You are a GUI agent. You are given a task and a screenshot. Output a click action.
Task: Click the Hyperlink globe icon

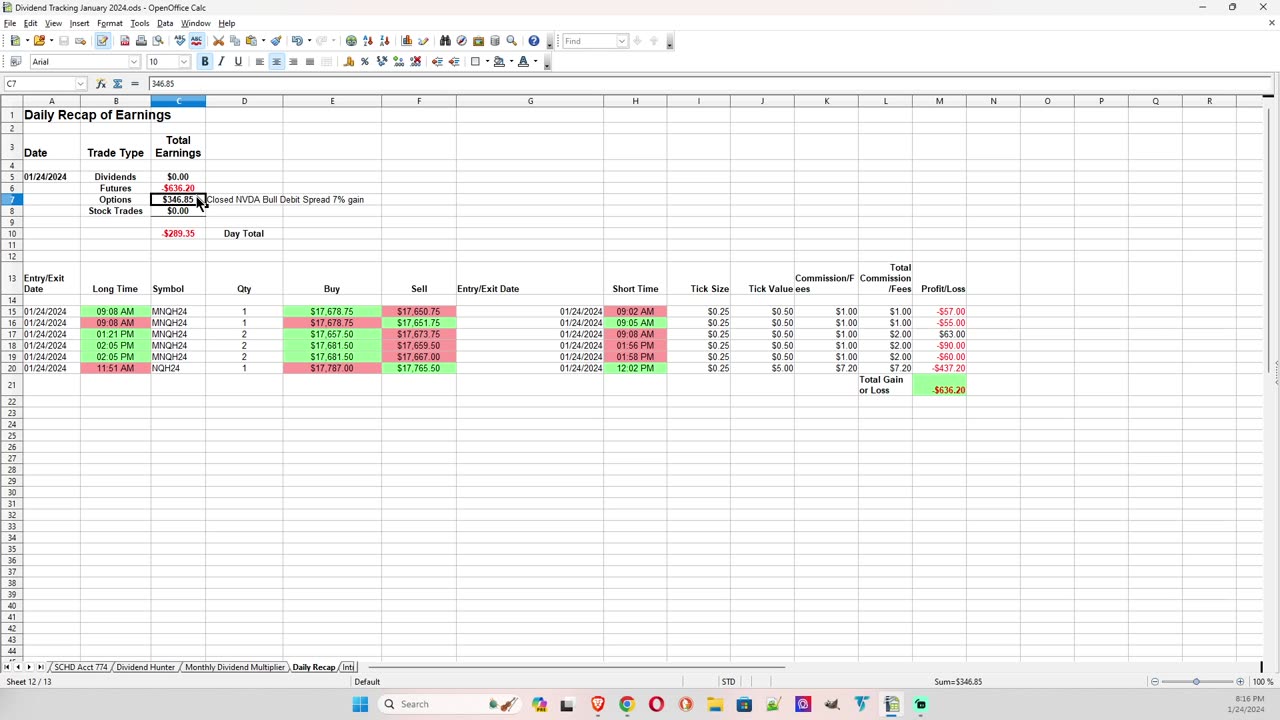(351, 41)
